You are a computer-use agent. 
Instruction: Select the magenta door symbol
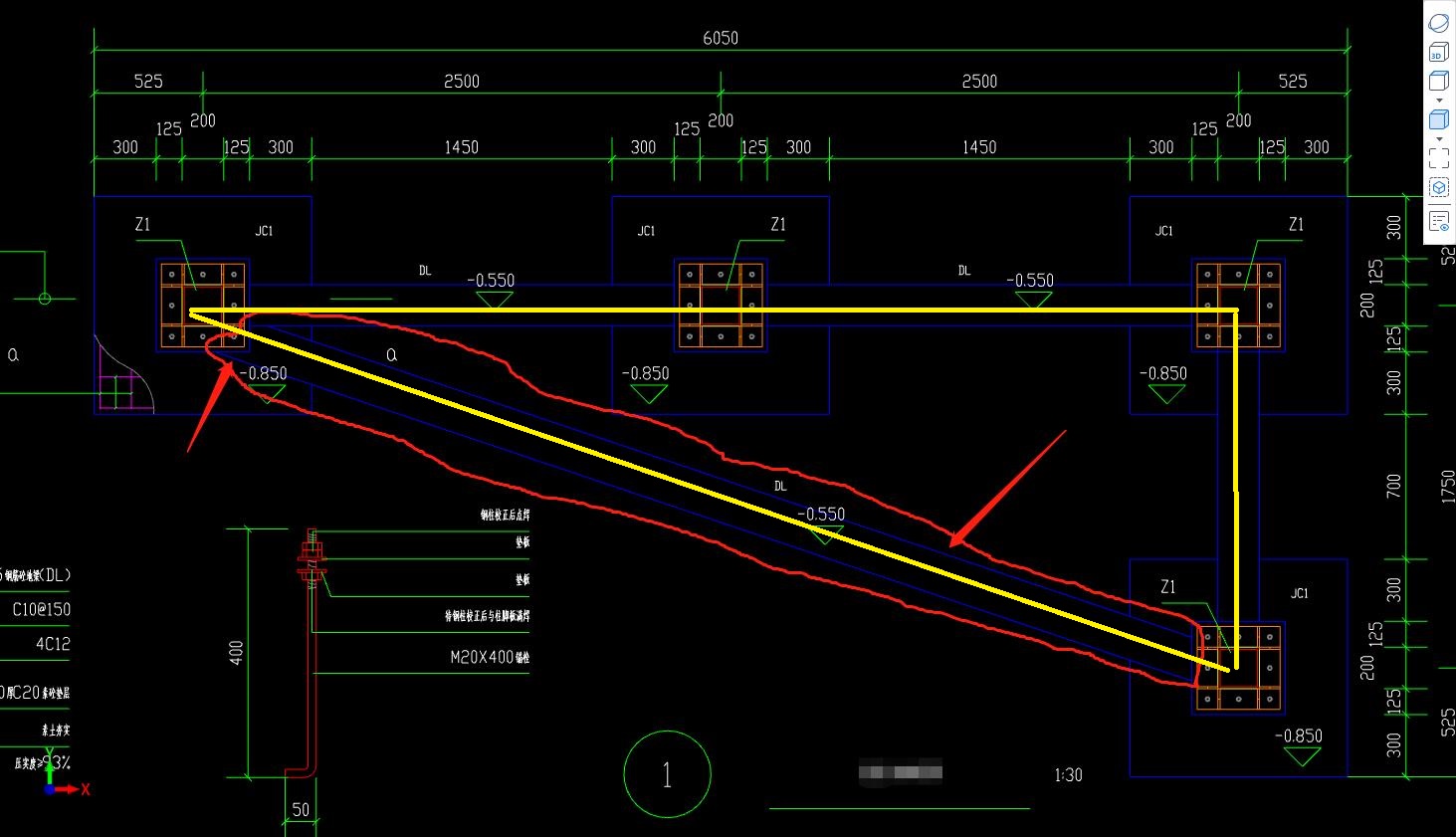click(124, 374)
